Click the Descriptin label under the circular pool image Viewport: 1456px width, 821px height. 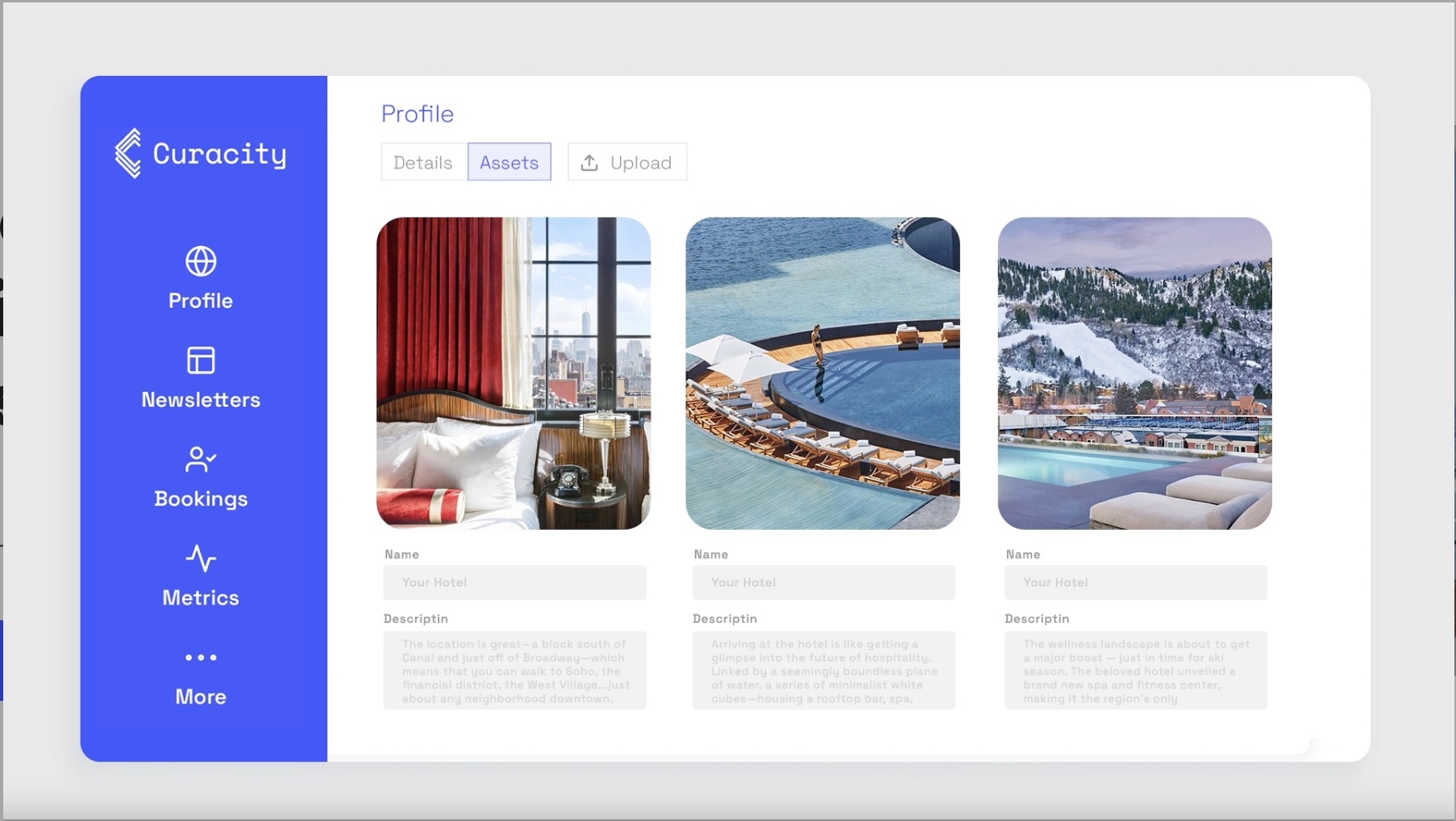tap(725, 619)
